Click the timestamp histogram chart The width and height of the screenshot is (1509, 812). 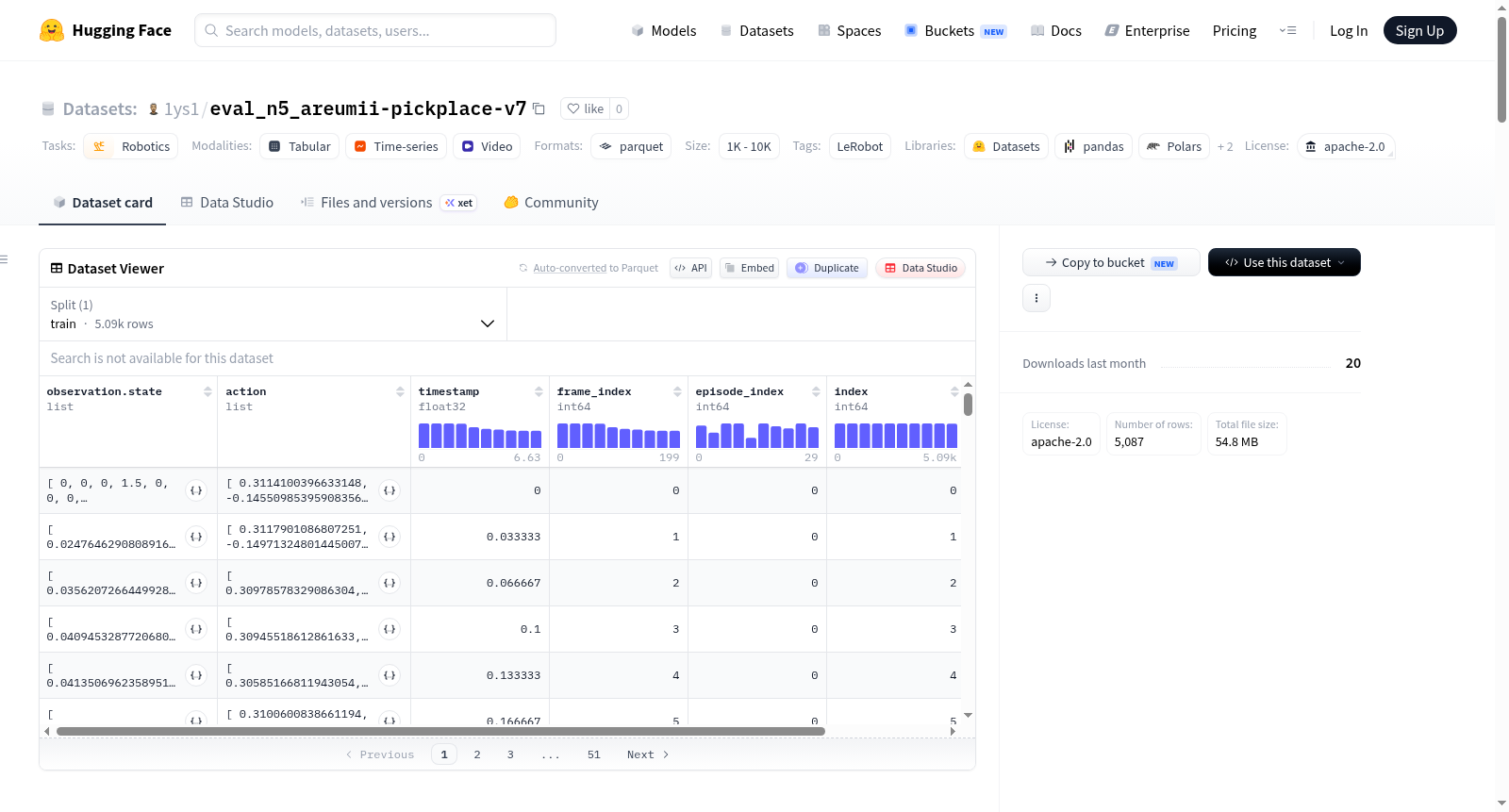click(x=480, y=436)
